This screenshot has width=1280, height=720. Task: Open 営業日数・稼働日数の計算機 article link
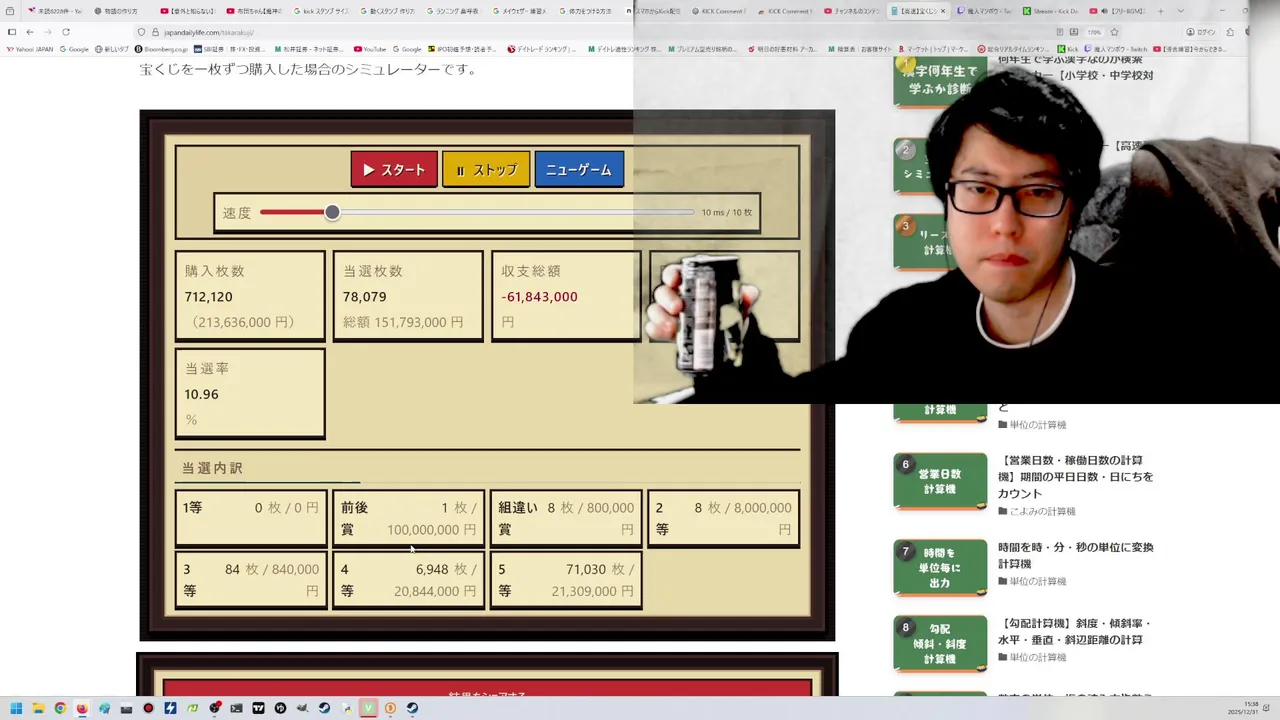[1075, 477]
